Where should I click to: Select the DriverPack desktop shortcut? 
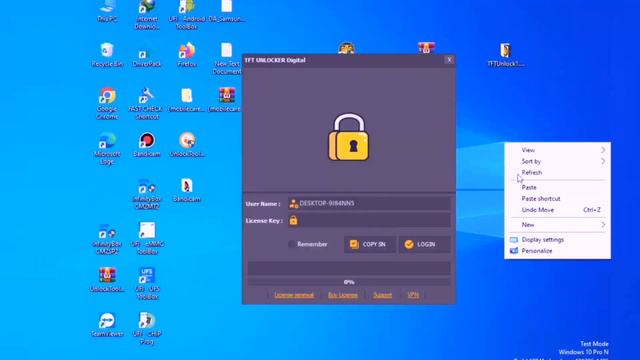click(147, 57)
